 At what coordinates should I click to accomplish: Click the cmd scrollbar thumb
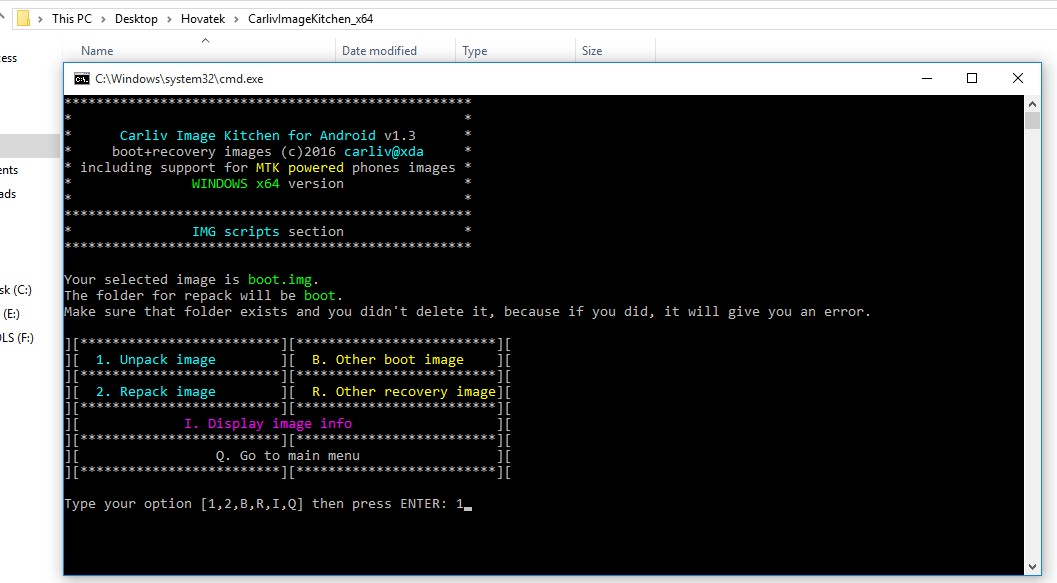point(1032,121)
